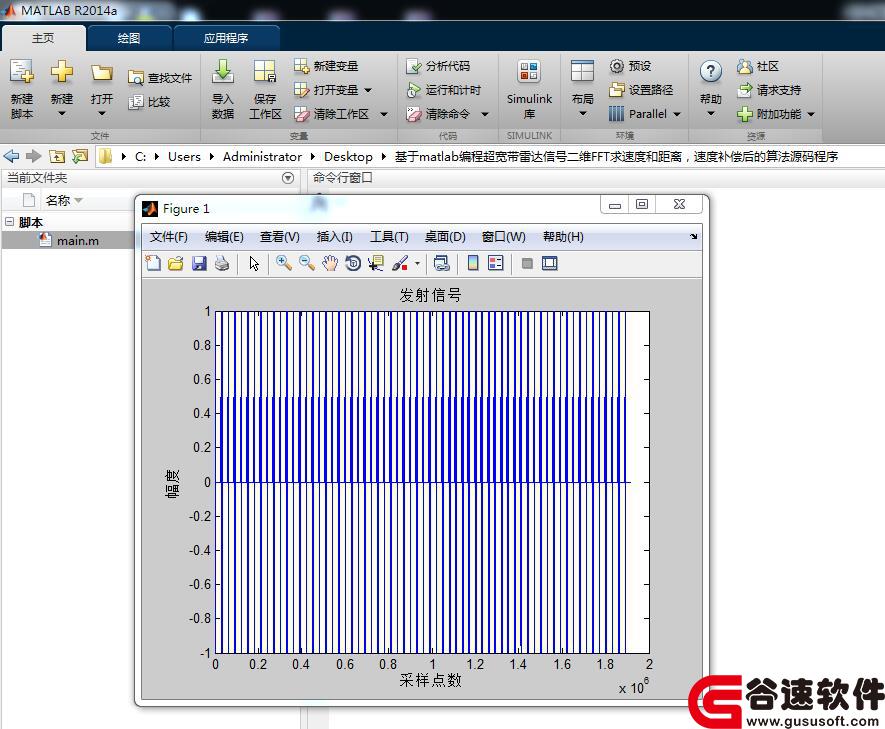Open the 窗口(W) menu in Figure 1
The image size is (885, 729).
click(503, 236)
